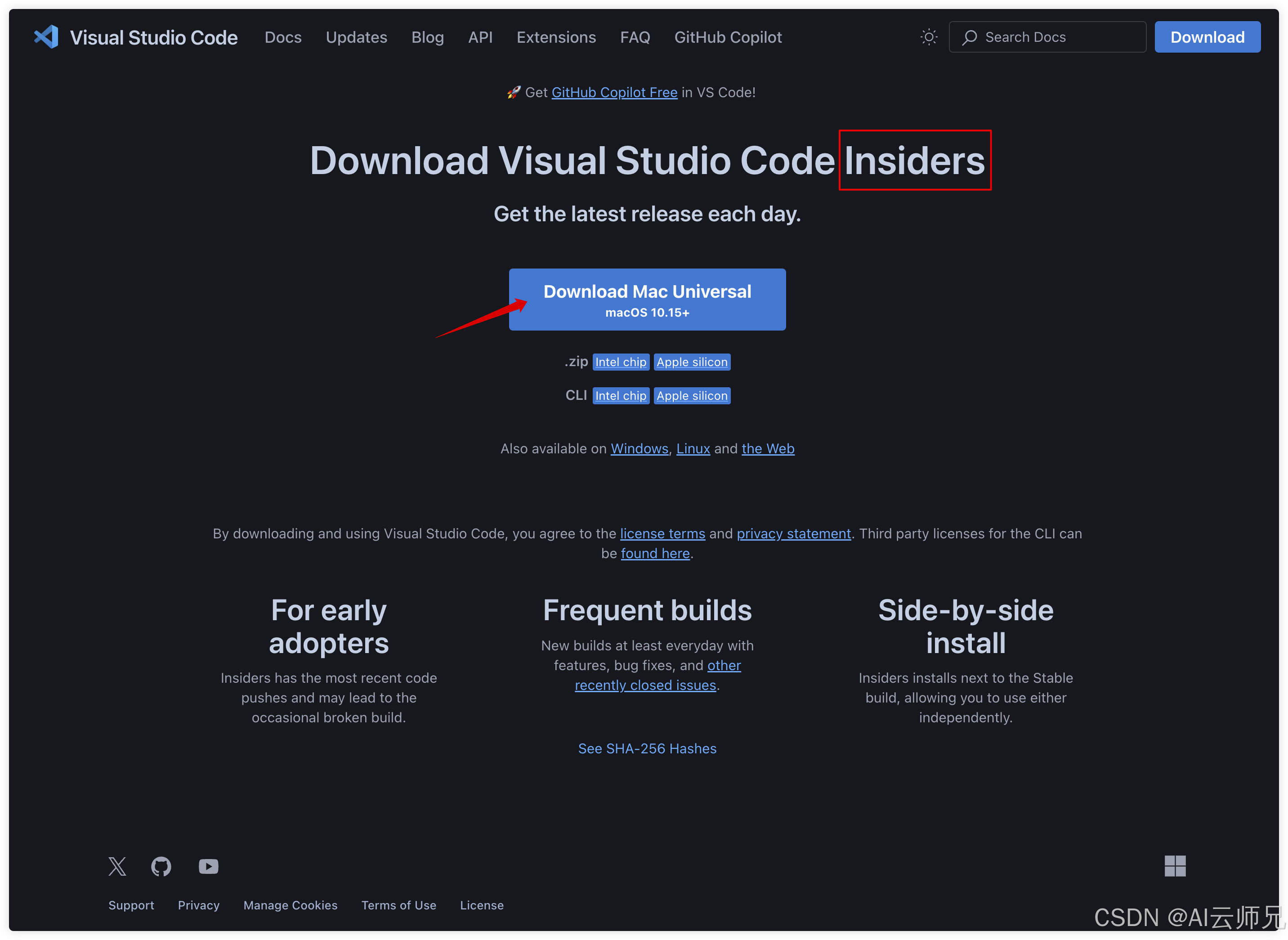Download CLI for Apple silicon
The image size is (1288, 940).
(692, 395)
